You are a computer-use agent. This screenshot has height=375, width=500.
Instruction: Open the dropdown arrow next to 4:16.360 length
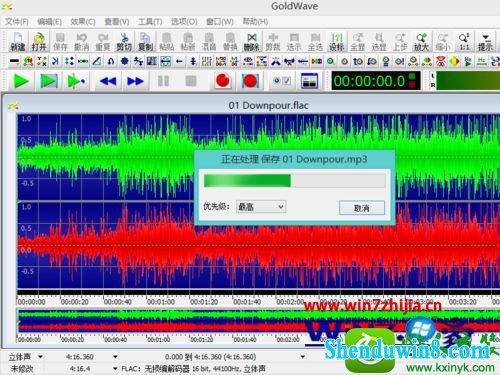point(115,357)
